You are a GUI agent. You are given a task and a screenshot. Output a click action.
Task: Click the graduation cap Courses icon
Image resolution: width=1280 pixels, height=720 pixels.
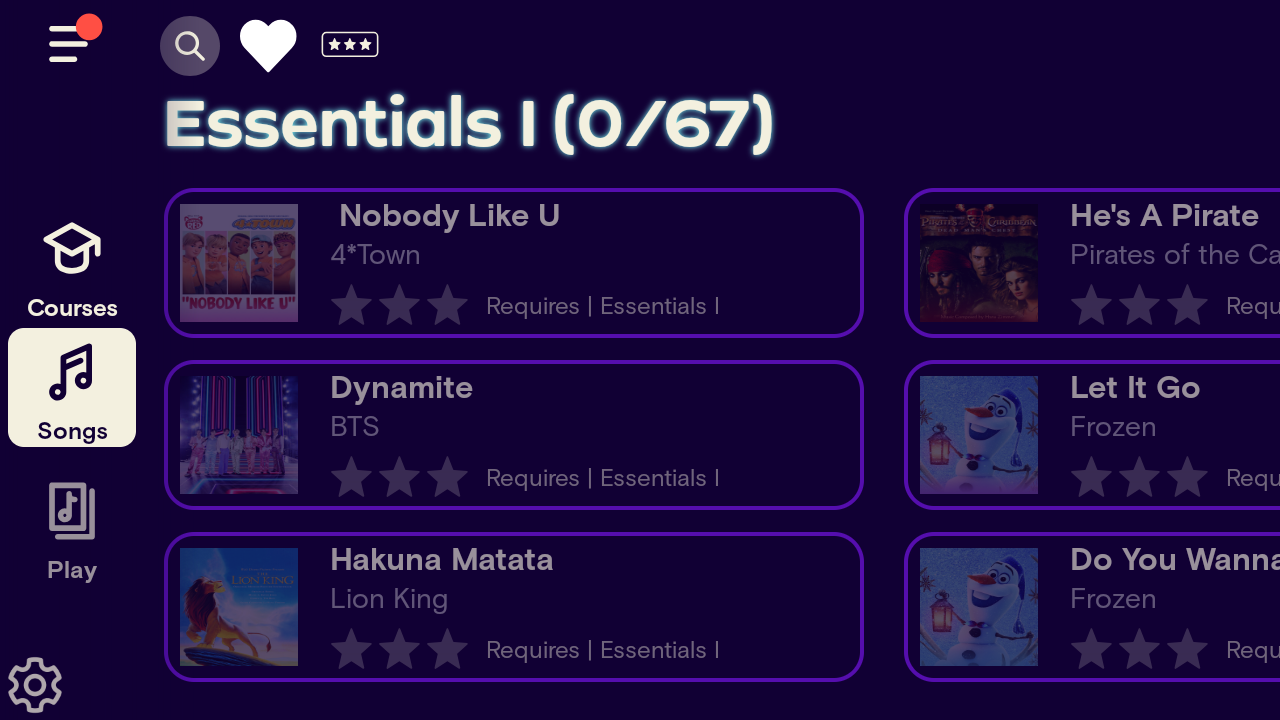click(72, 248)
